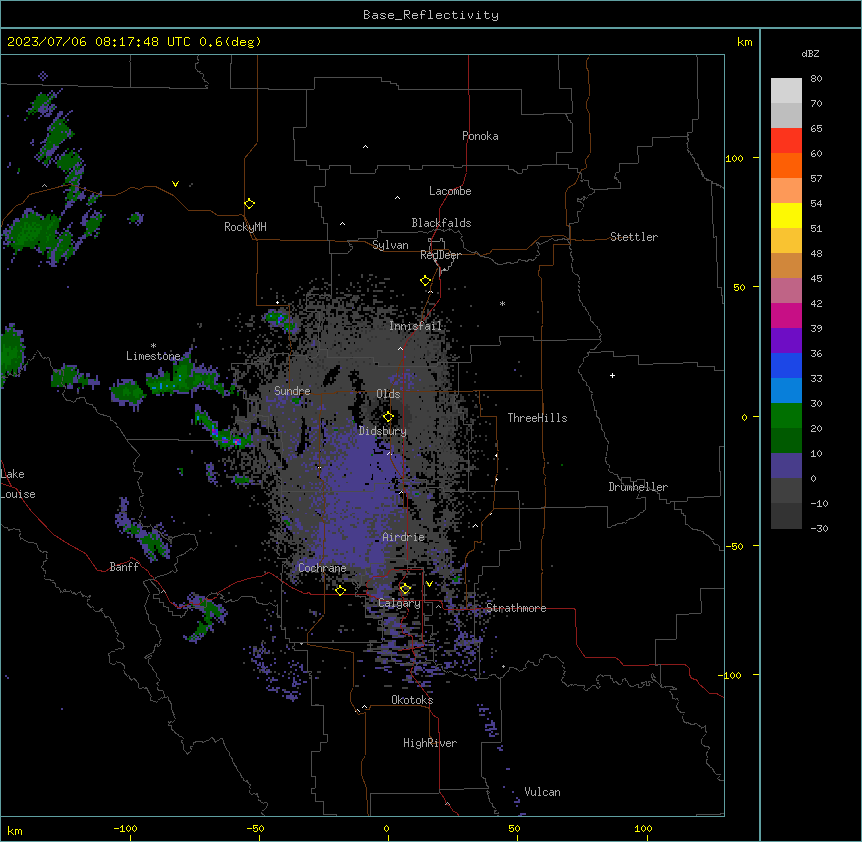Select the Vulcan label
862x842 pixels.
point(543,792)
